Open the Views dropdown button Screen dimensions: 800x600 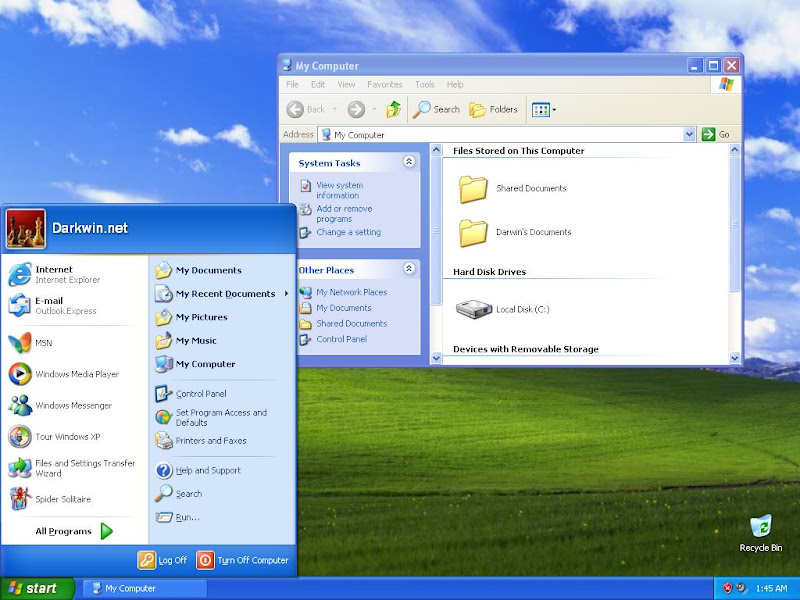544,109
